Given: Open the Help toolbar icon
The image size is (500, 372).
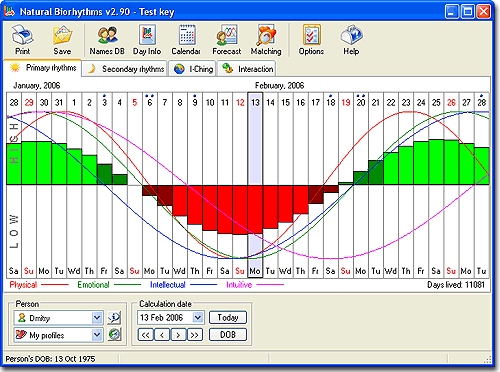Looking at the screenshot, I should (x=351, y=40).
